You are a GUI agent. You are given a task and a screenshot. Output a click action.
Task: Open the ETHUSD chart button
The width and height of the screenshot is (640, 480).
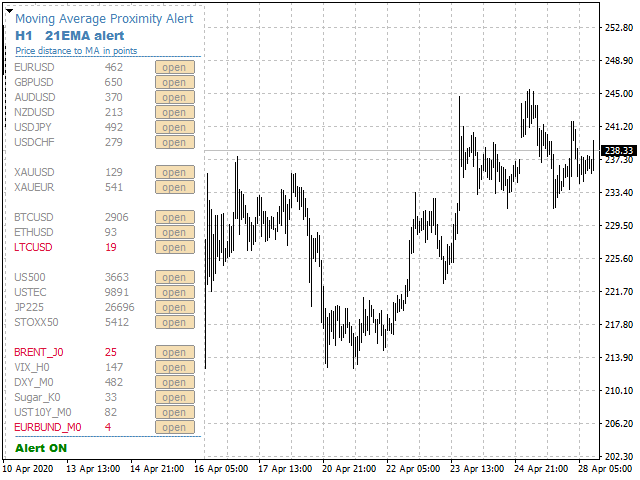[175, 232]
